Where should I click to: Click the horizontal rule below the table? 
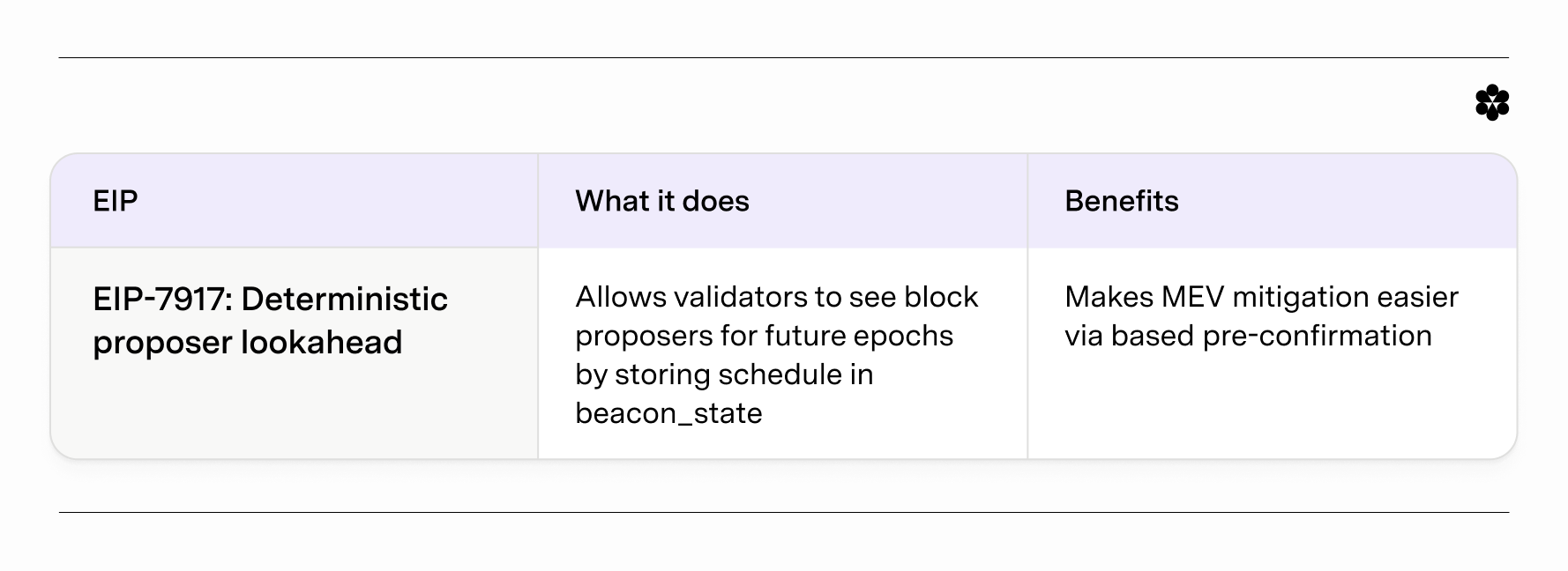(783, 512)
